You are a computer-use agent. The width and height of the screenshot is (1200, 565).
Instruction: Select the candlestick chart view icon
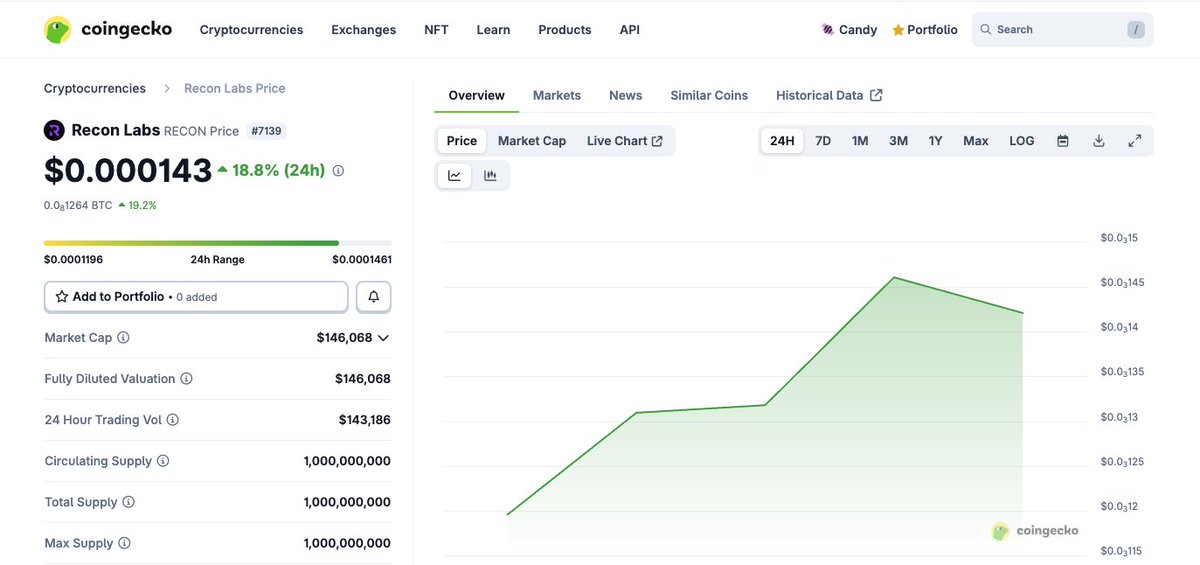[490, 176]
